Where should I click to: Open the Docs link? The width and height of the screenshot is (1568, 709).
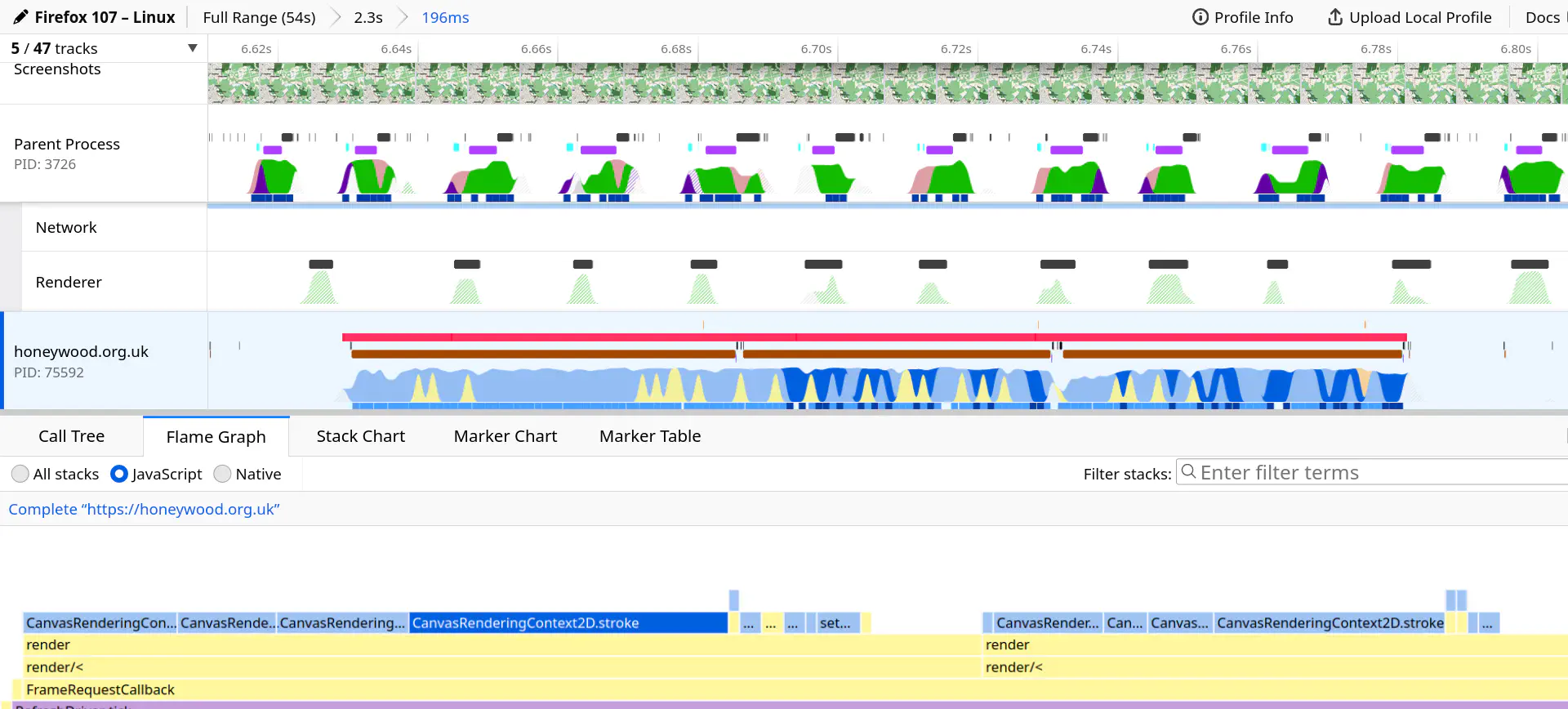point(1542,17)
